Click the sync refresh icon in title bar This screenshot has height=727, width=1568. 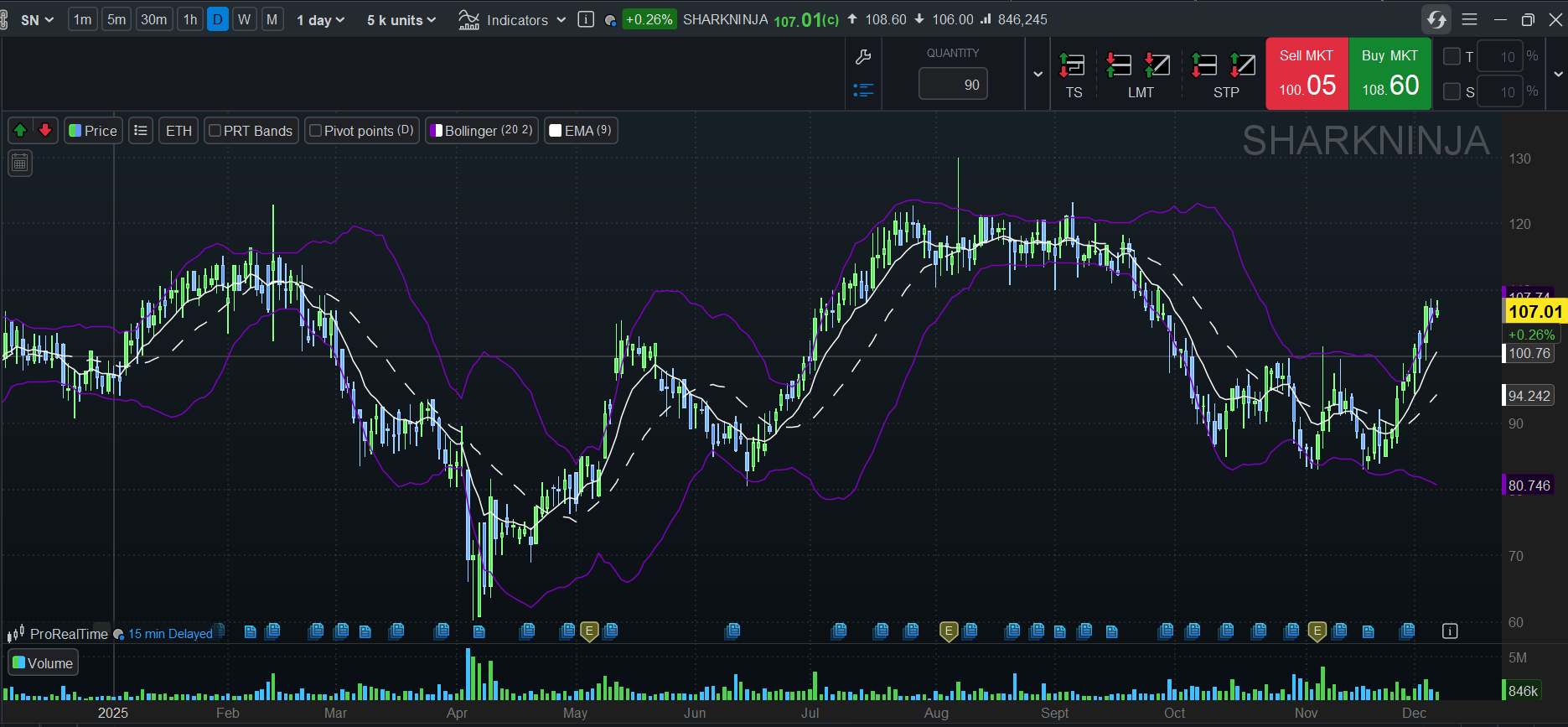1436,19
